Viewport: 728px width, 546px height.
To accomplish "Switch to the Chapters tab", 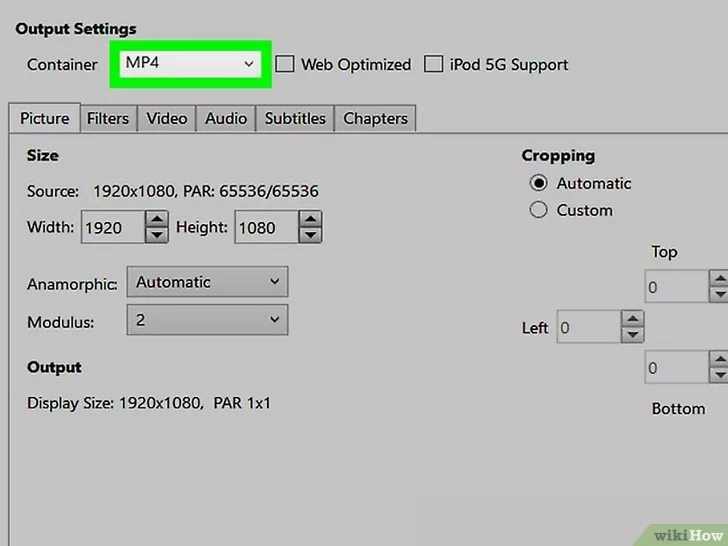I will point(375,119).
